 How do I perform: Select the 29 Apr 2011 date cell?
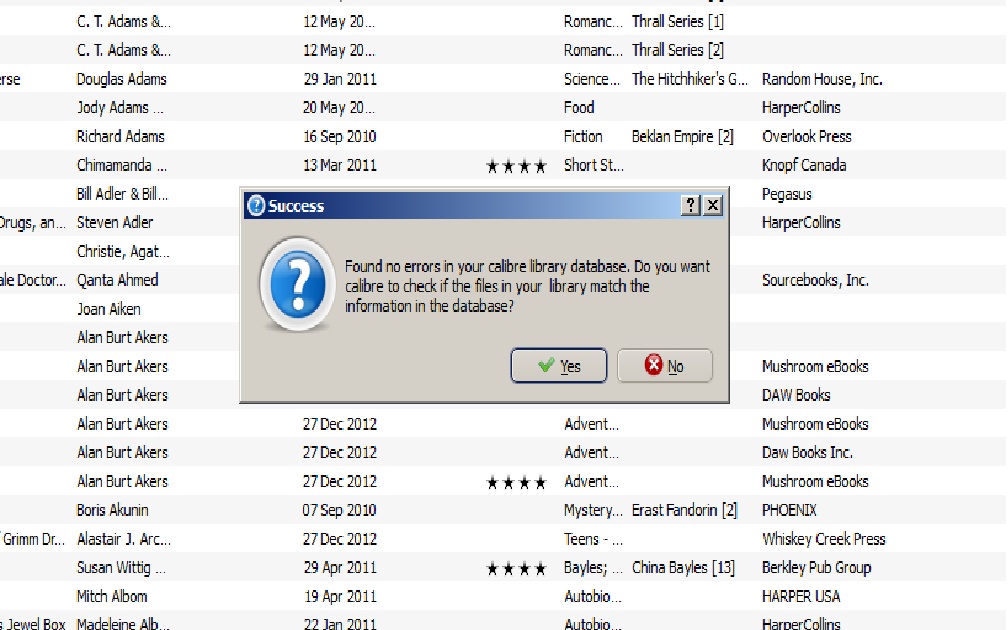coord(340,568)
